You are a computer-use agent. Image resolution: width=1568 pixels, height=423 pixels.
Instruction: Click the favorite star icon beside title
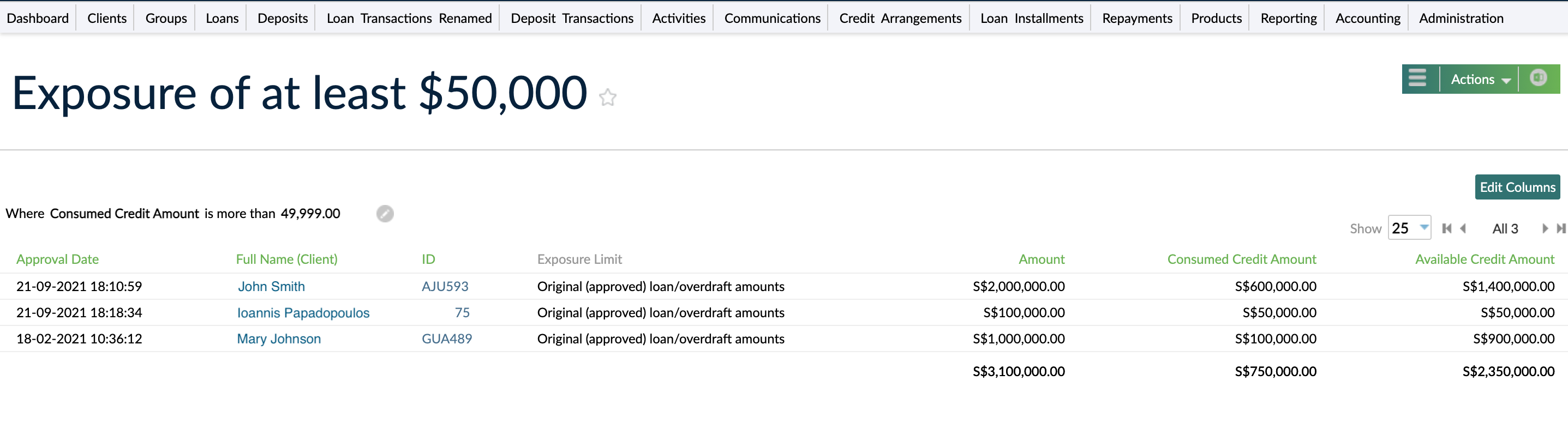click(607, 97)
